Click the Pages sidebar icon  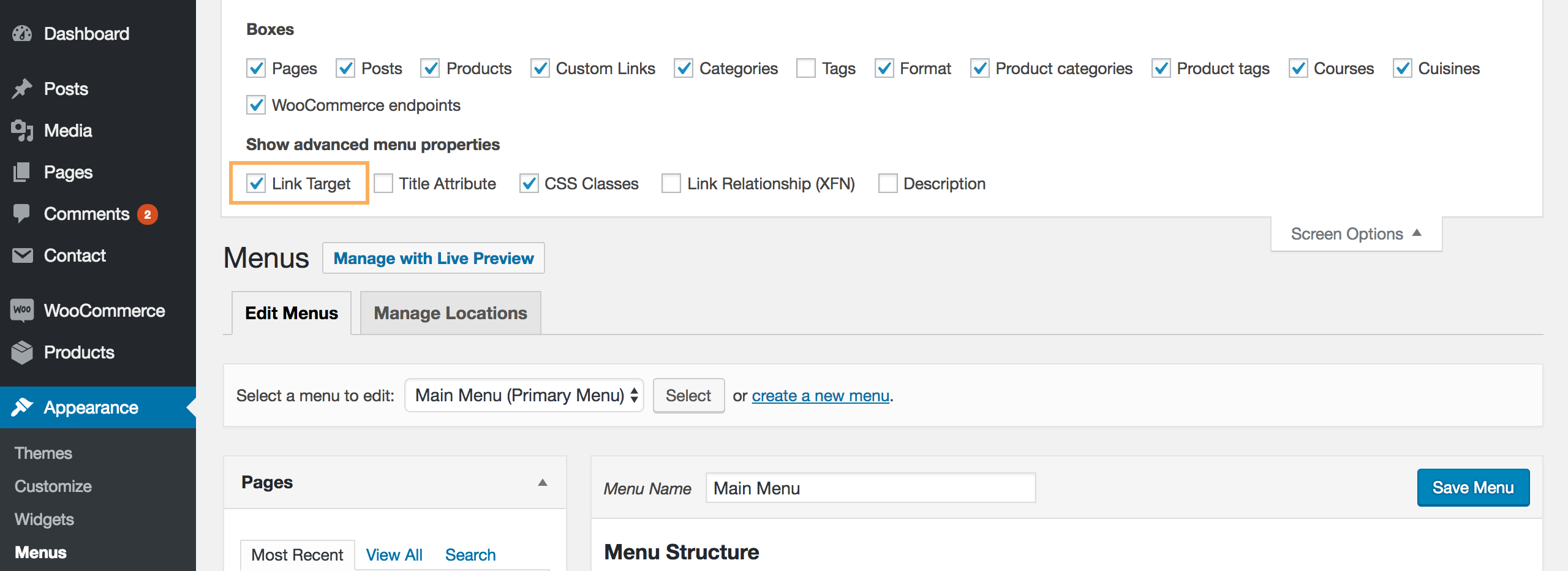pos(22,172)
